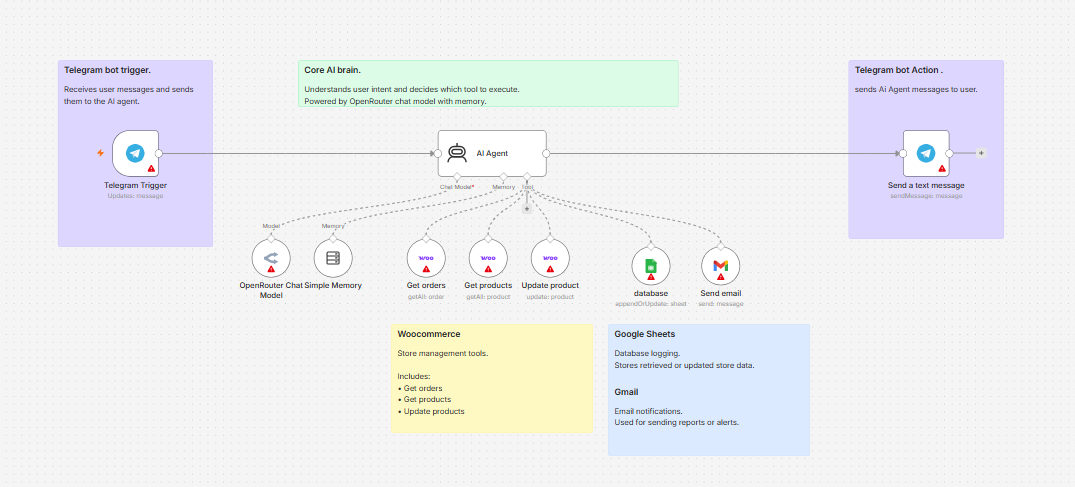Click warning triangle on Send a text message node
Image resolution: width=1075 pixels, height=487 pixels.
click(x=942, y=169)
